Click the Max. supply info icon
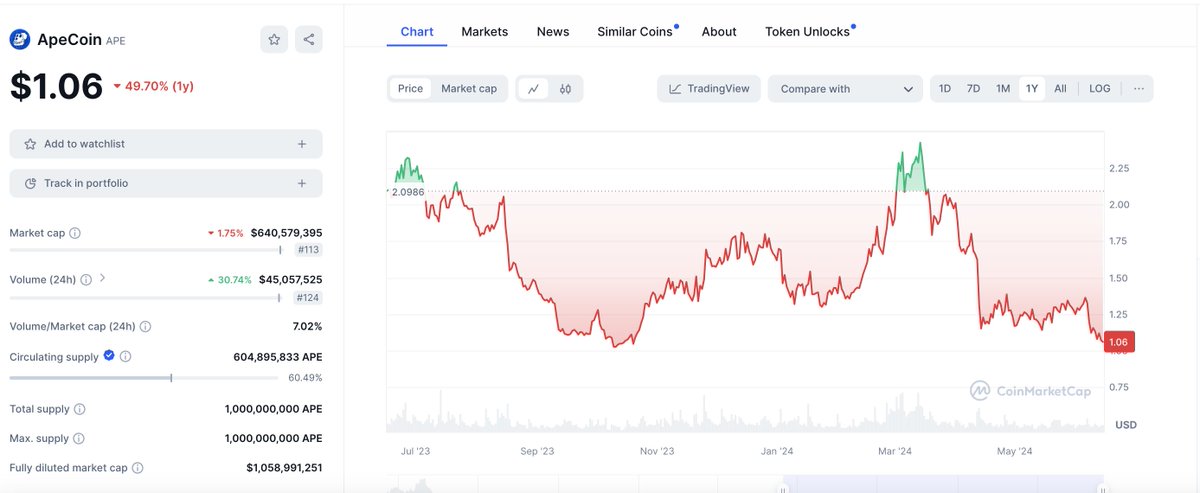The image size is (1200, 493). coord(78,439)
